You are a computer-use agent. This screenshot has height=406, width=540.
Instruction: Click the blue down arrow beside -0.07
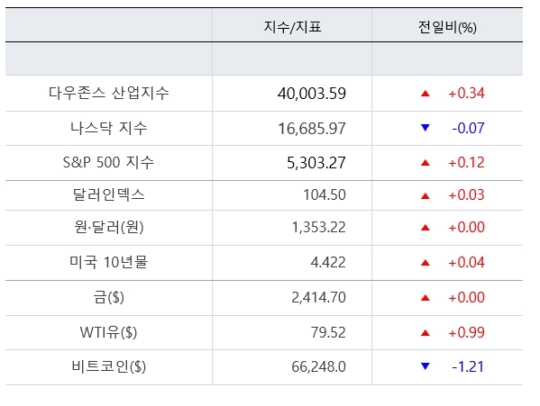(425, 128)
